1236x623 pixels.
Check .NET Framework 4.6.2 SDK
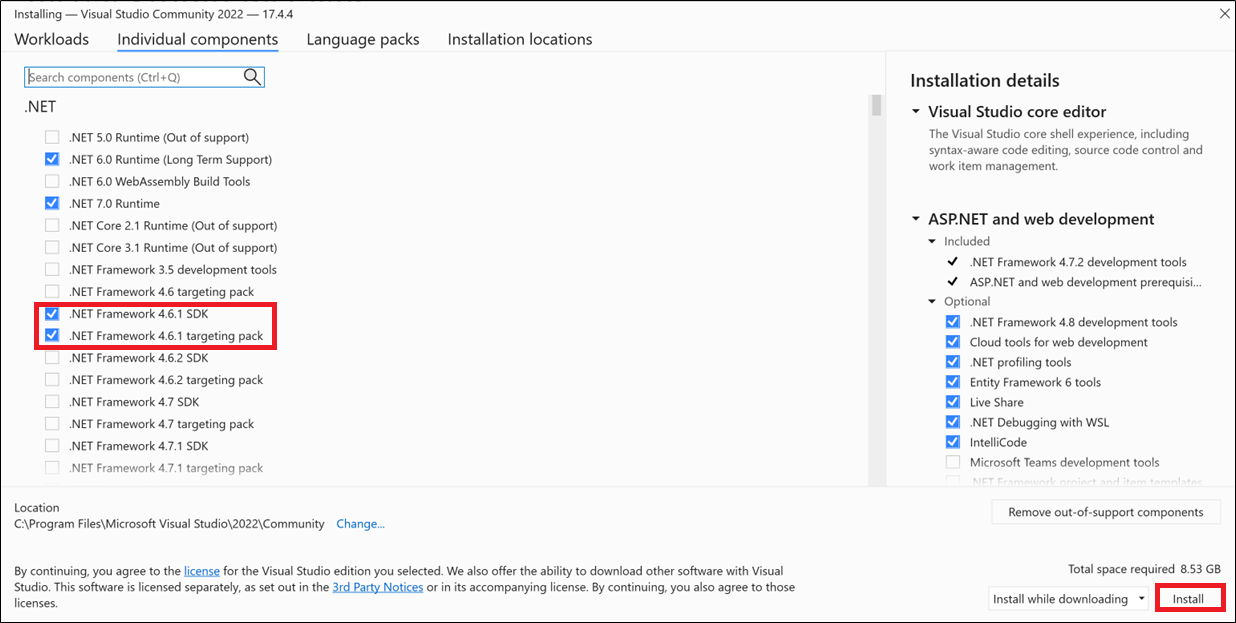pos(52,358)
